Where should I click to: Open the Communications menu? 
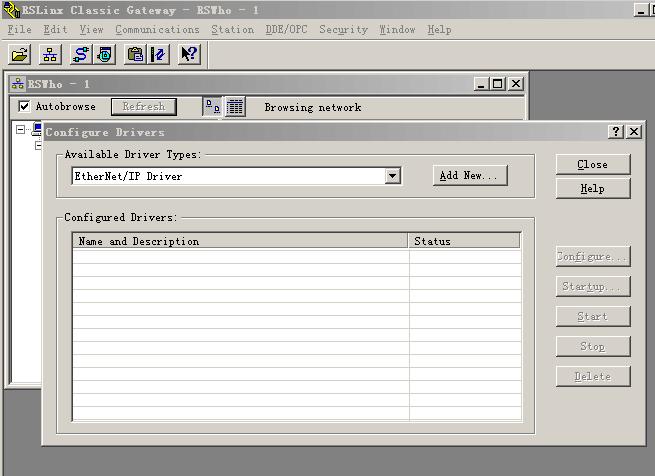click(x=157, y=30)
